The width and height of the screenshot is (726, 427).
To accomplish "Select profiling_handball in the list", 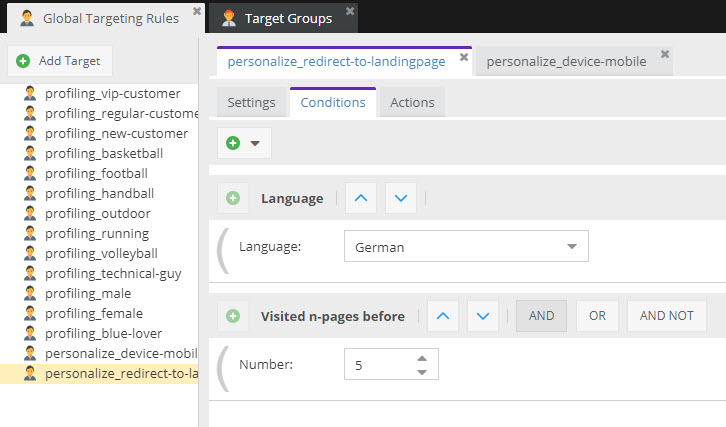I will [99, 193].
